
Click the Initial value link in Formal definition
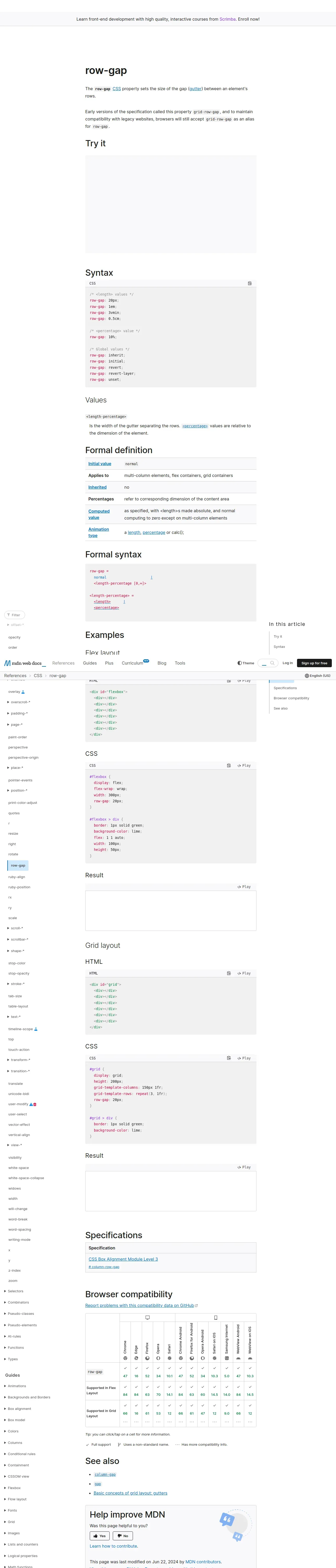point(100,464)
